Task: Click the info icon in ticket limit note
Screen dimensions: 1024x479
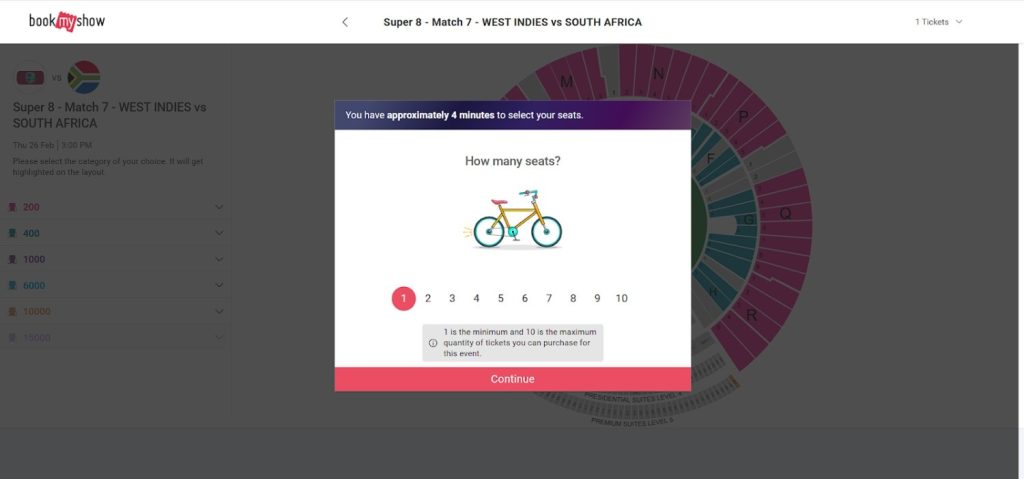Action: point(433,343)
